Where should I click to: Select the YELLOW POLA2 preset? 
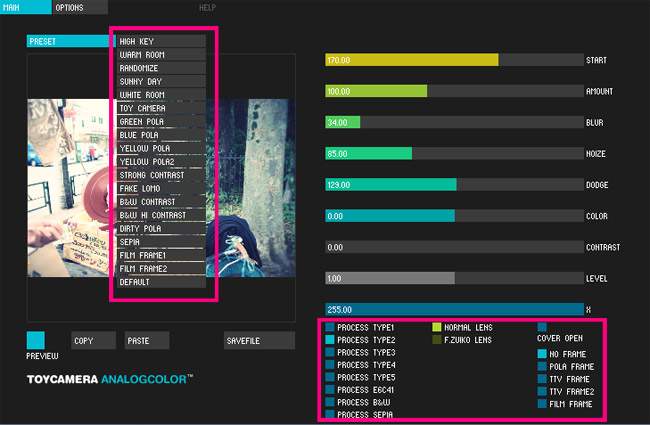coord(161,162)
